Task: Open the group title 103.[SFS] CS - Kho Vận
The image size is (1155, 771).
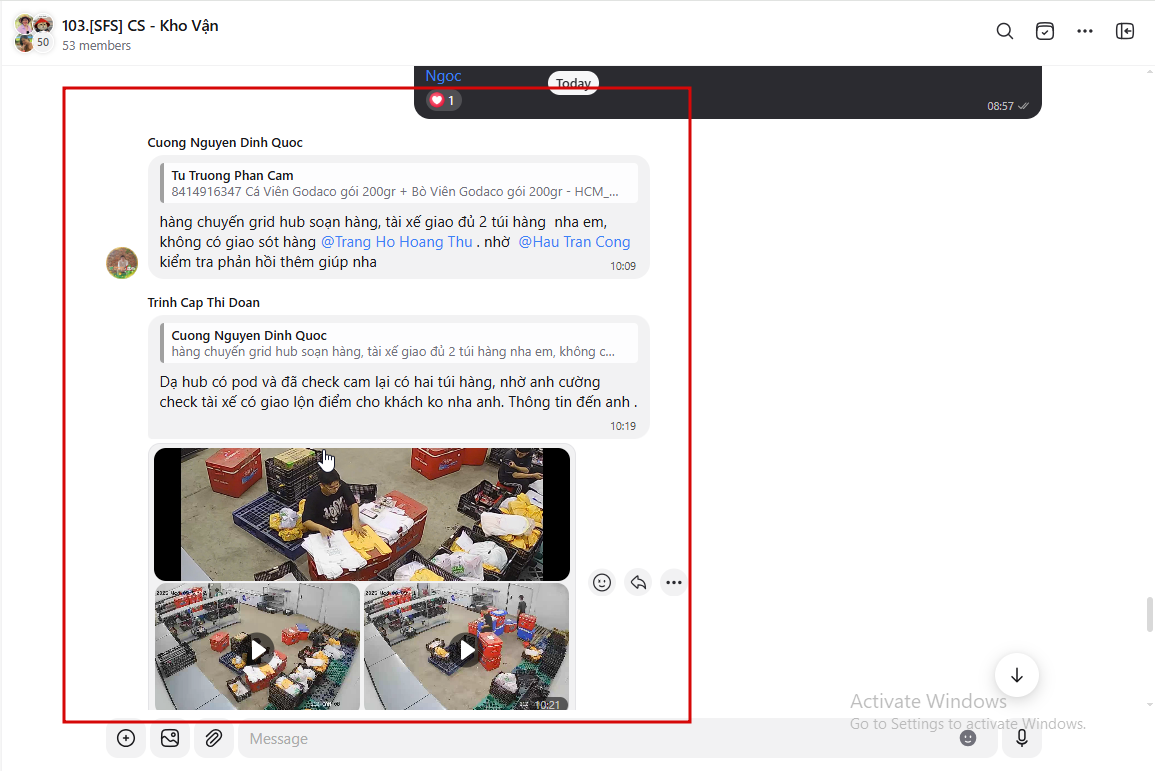Action: pyautogui.click(x=140, y=26)
